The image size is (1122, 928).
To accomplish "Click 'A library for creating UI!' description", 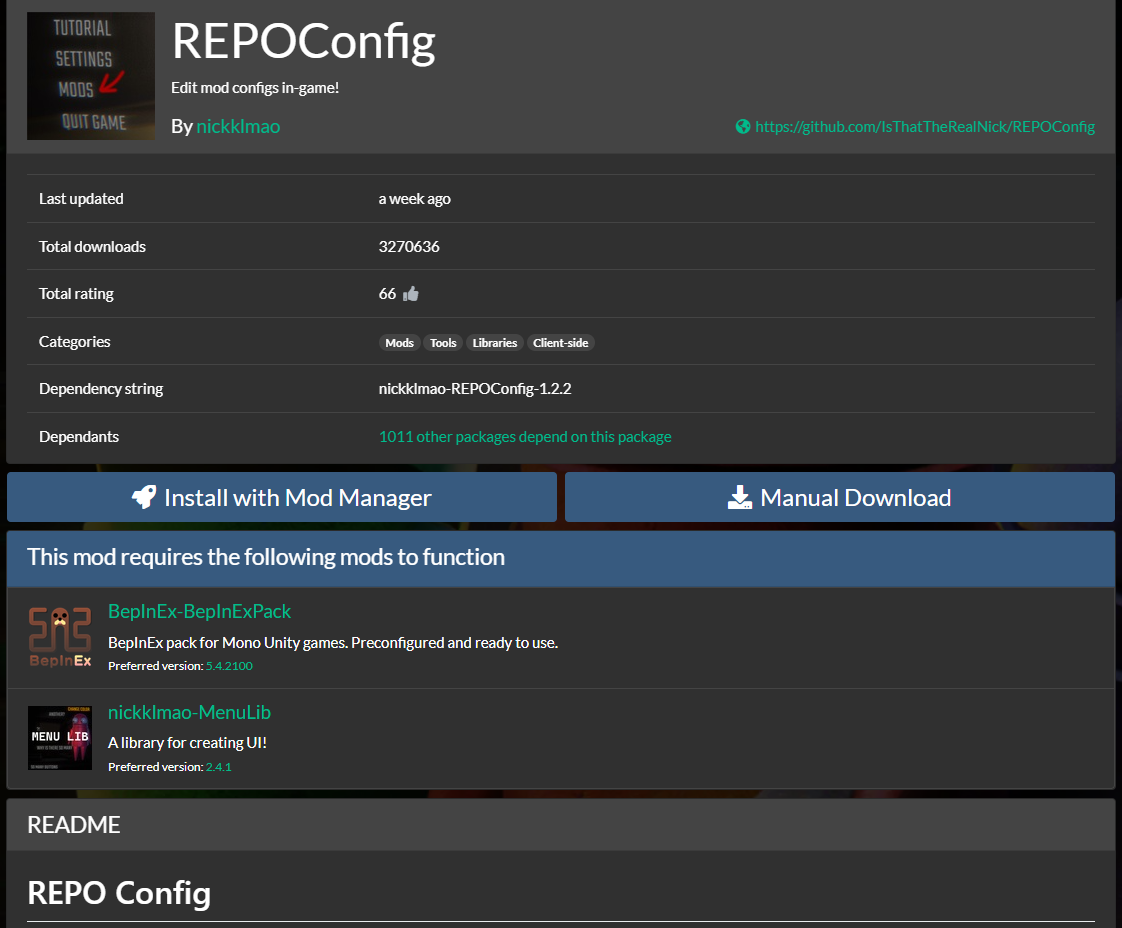I will click(187, 743).
